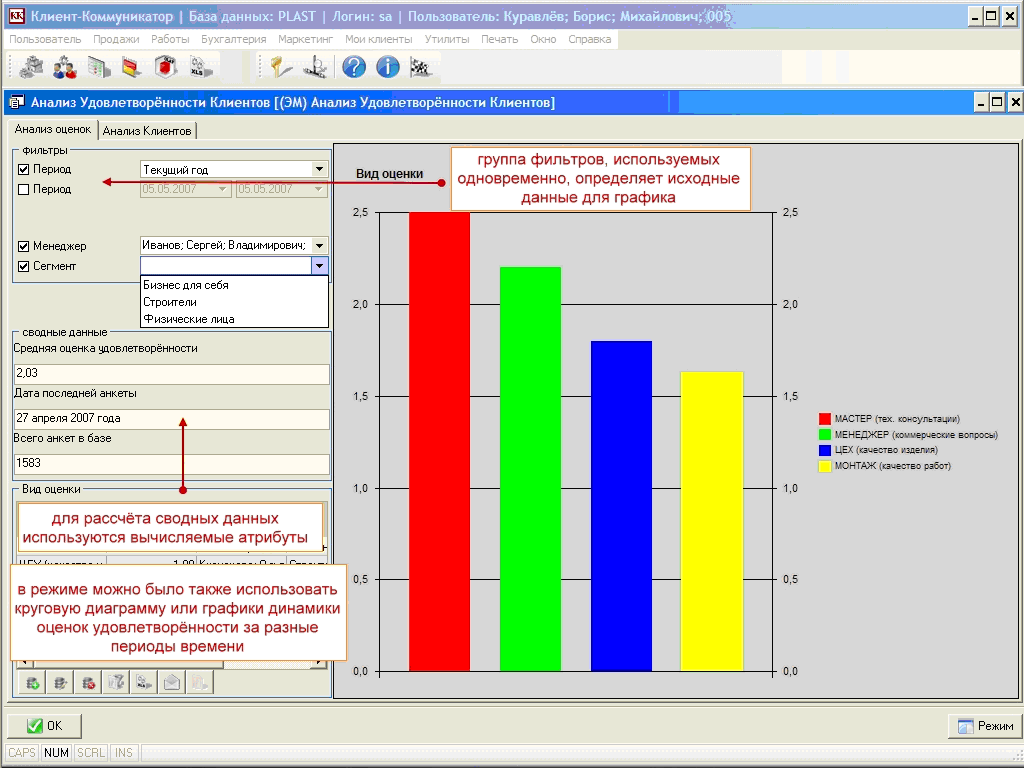Image resolution: width=1024 pixels, height=768 pixels.
Task: Click the envelope icon below the table
Action: [x=171, y=683]
